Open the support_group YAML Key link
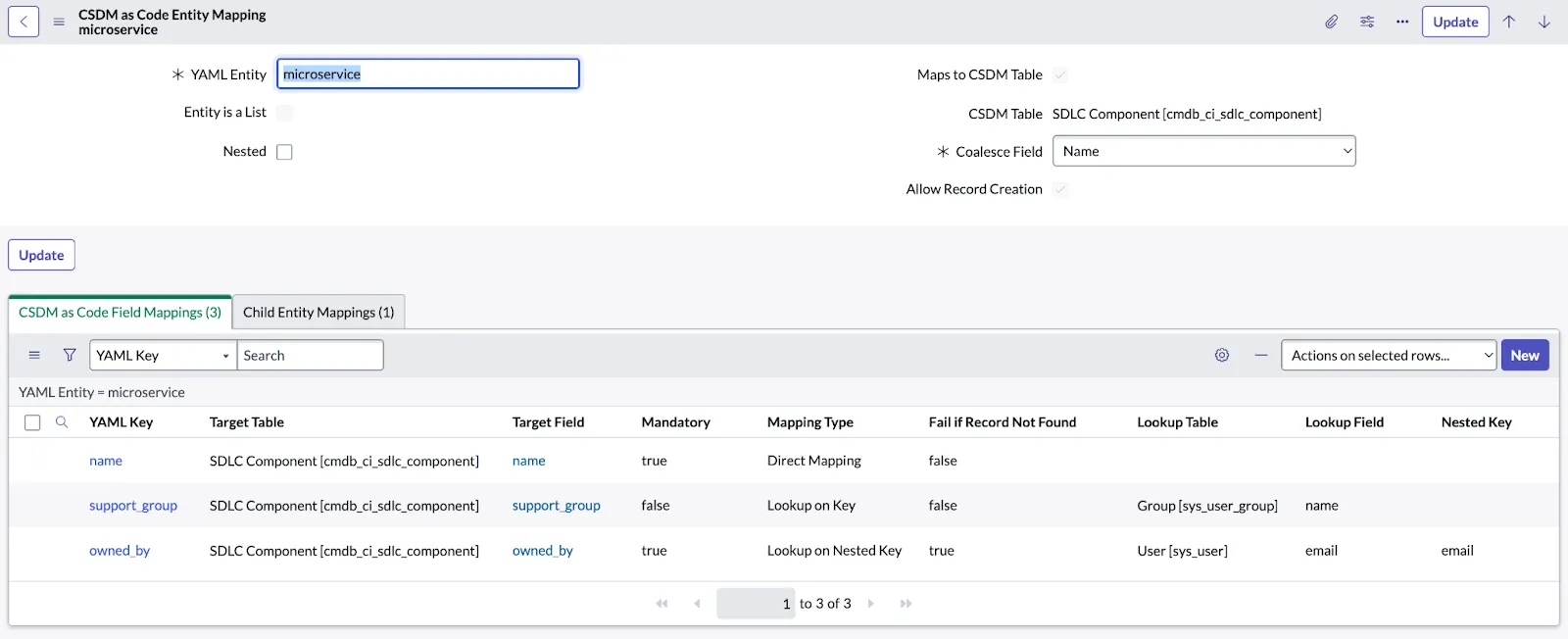 click(133, 506)
